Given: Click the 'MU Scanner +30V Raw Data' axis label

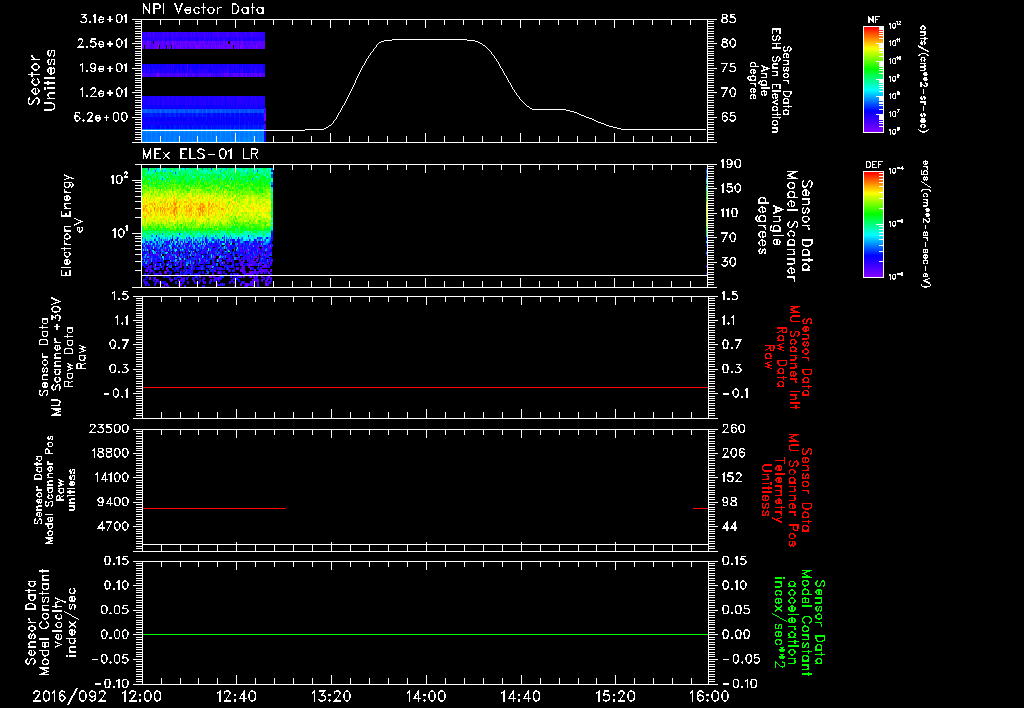Looking at the screenshot, I should (x=62, y=357).
